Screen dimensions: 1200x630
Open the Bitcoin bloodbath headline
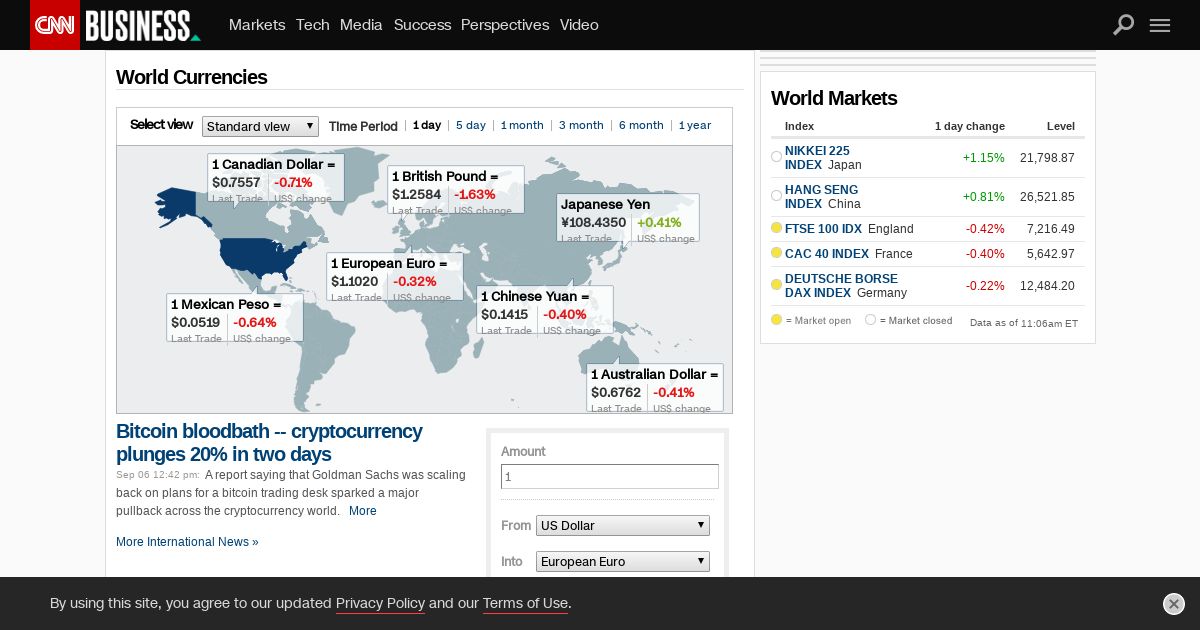click(x=269, y=443)
